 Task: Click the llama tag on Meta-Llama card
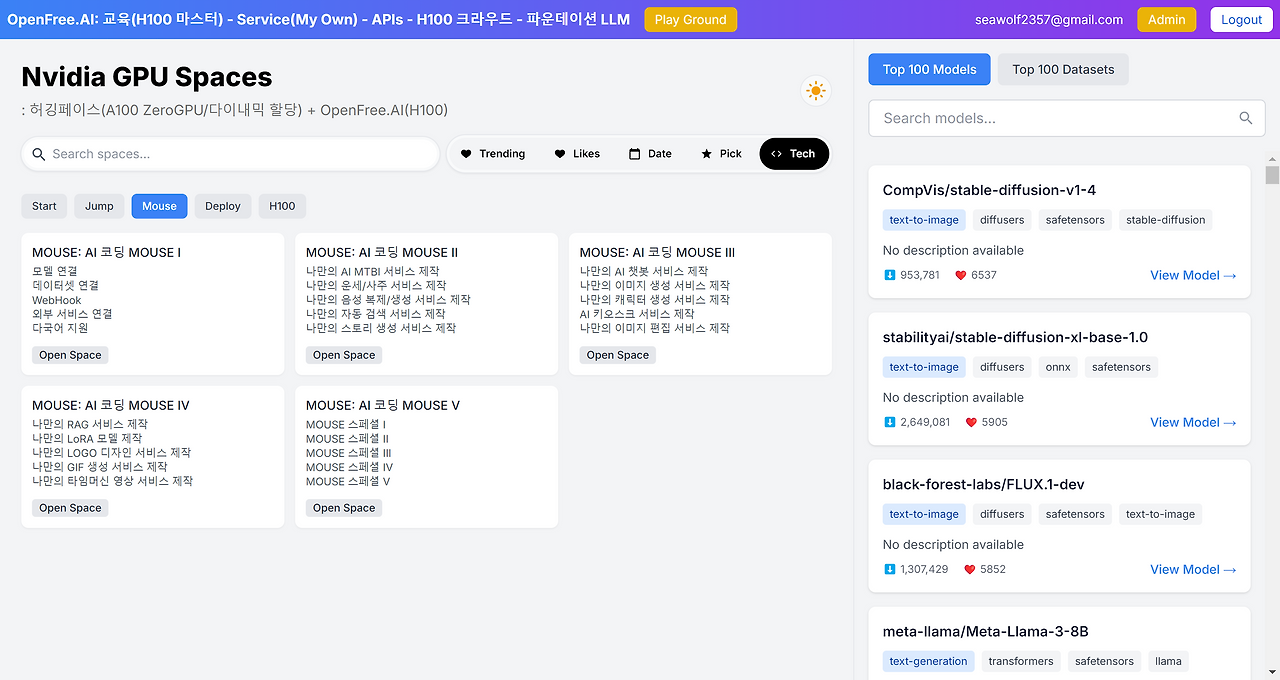tap(1168, 661)
